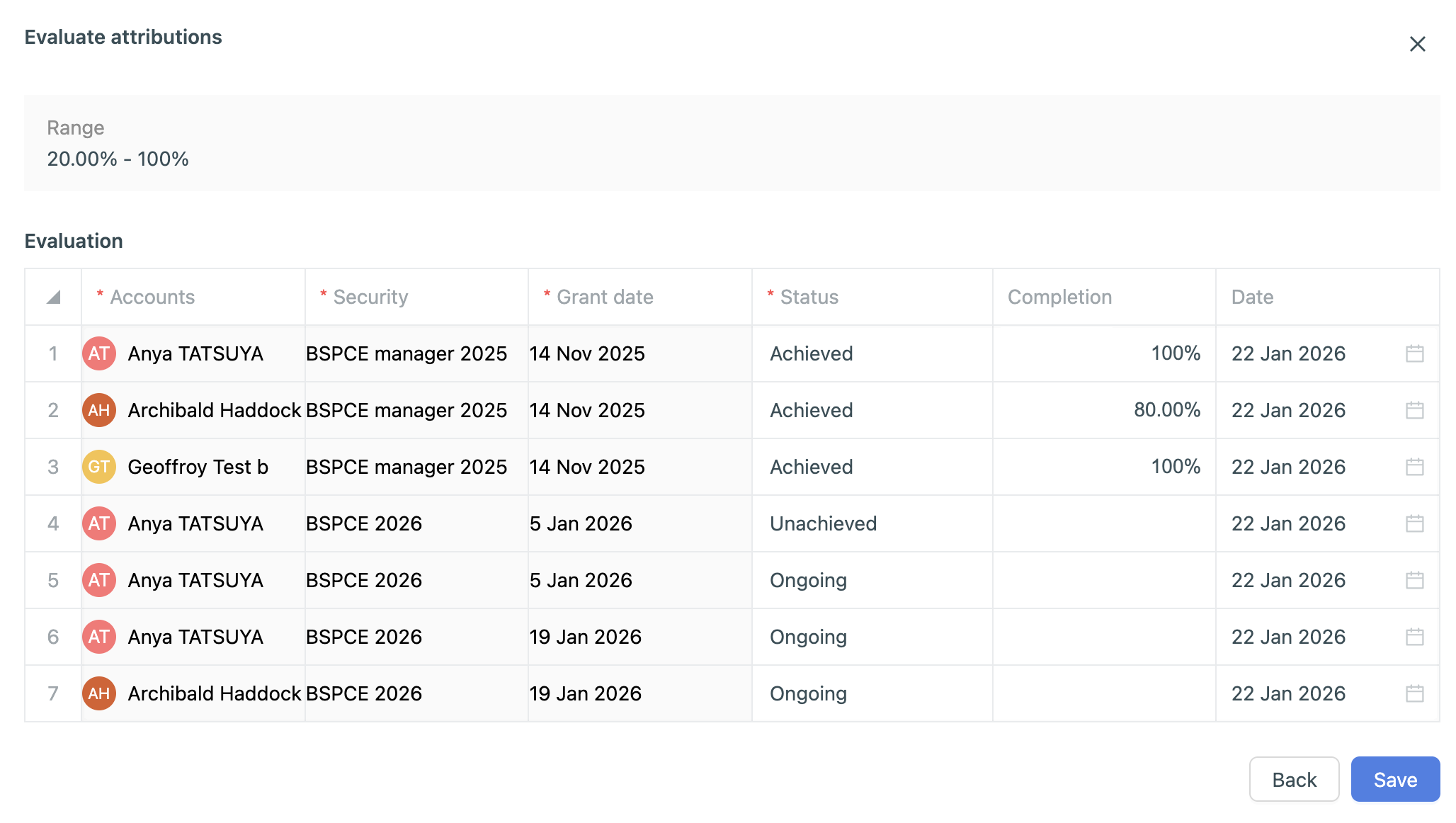This screenshot has width=1456, height=823.
Task: Click select-all triangle in table corner
Action: 53,297
